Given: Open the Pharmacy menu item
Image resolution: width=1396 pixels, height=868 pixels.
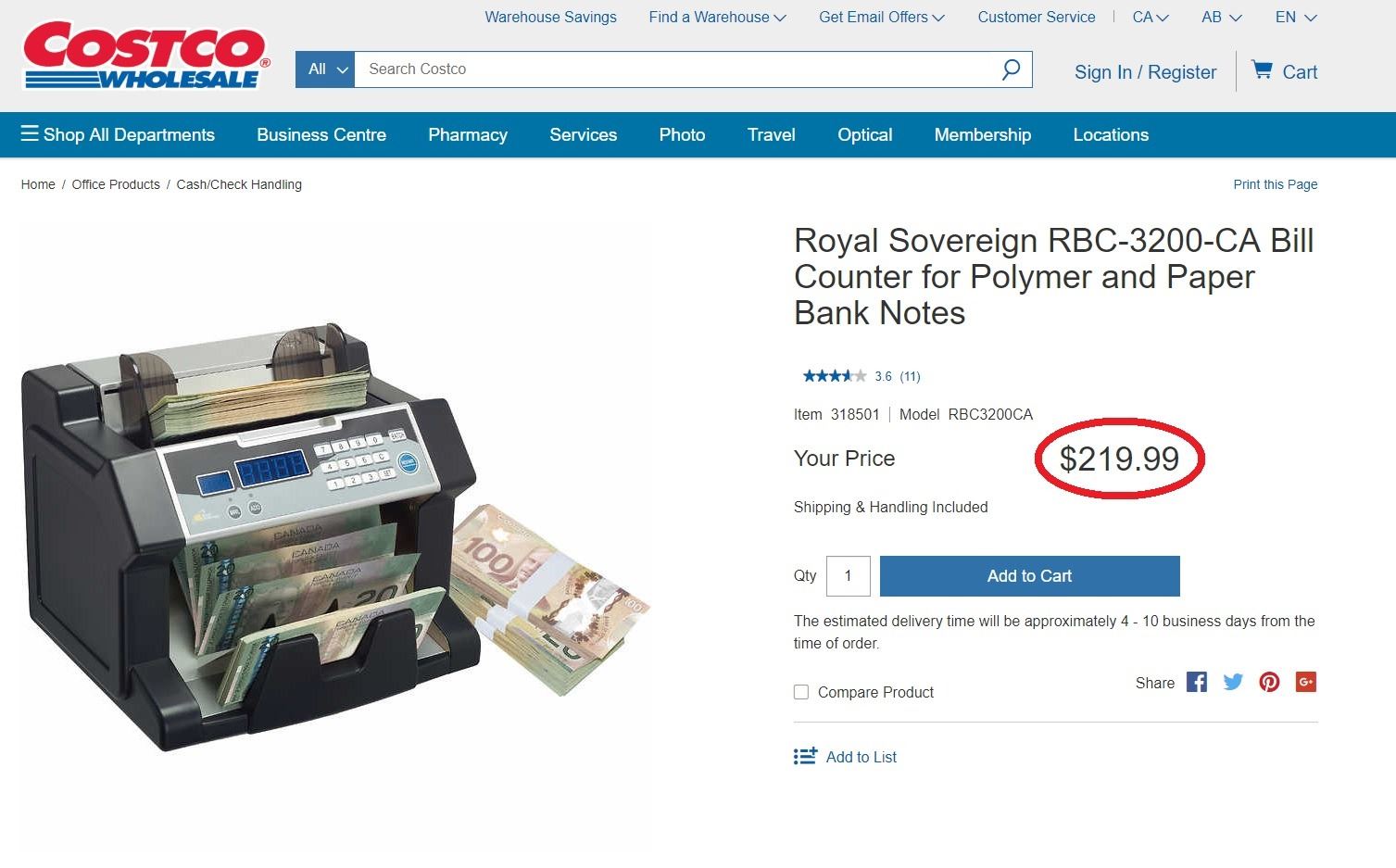Looking at the screenshot, I should (468, 135).
